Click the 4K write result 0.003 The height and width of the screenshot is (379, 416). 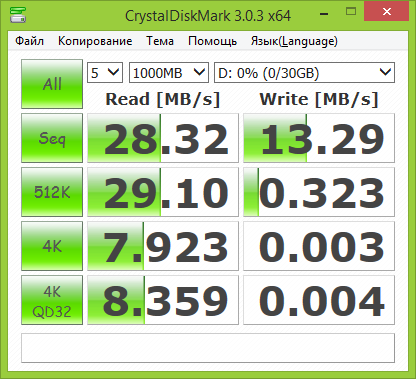319,246
